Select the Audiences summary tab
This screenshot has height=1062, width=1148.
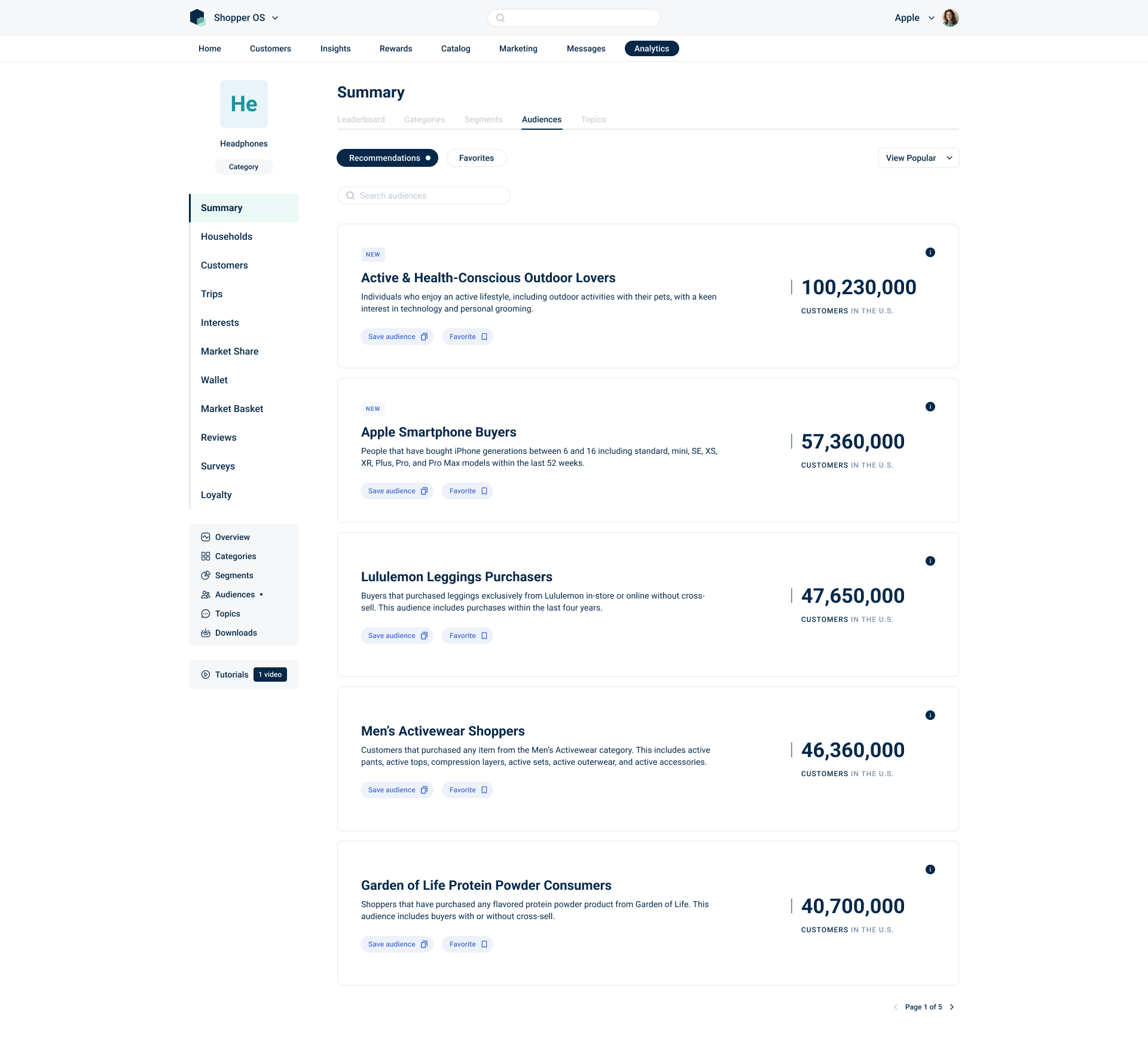[x=542, y=120]
